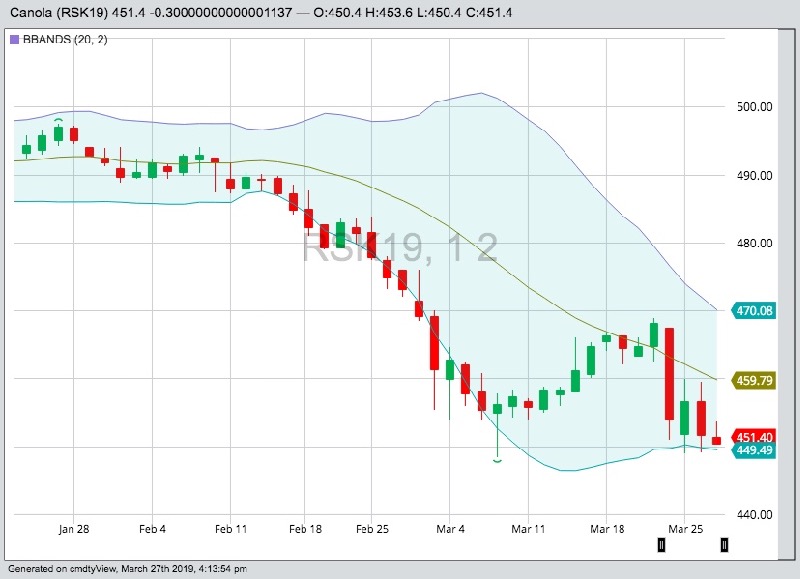Viewport: 800px width, 579px height.
Task: Click the 470.08 upper band price tag
Action: (x=754, y=310)
